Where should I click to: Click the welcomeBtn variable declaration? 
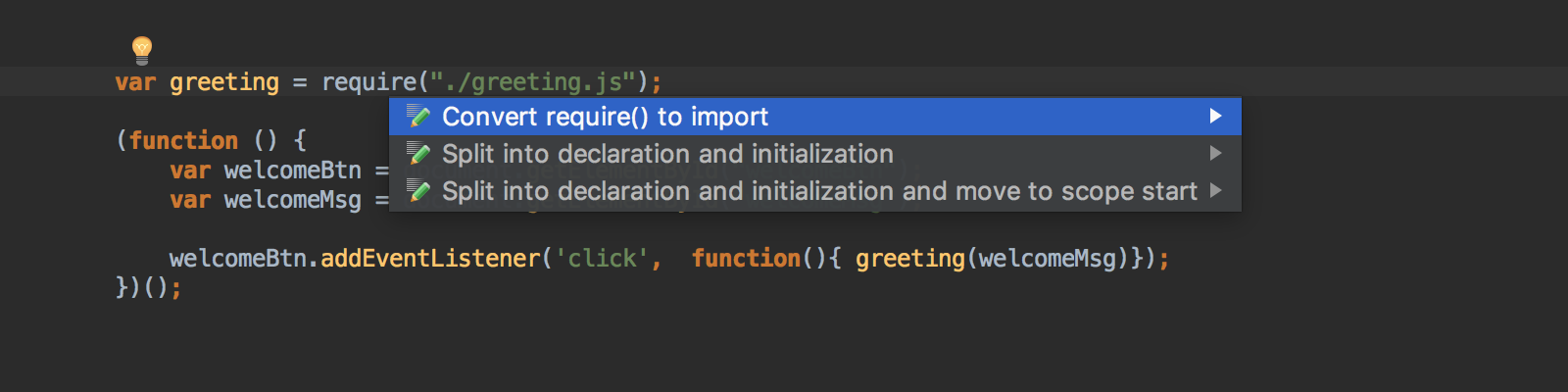click(x=293, y=171)
